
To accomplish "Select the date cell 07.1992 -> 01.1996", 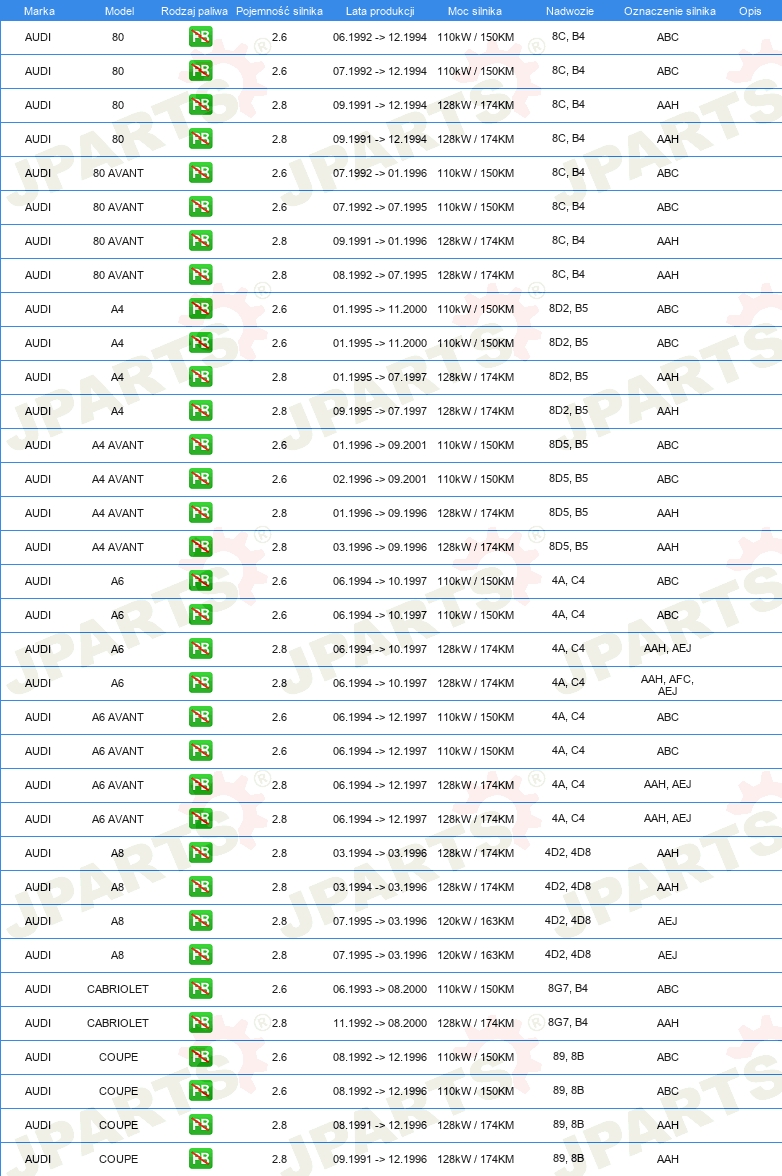I will 380,173.
